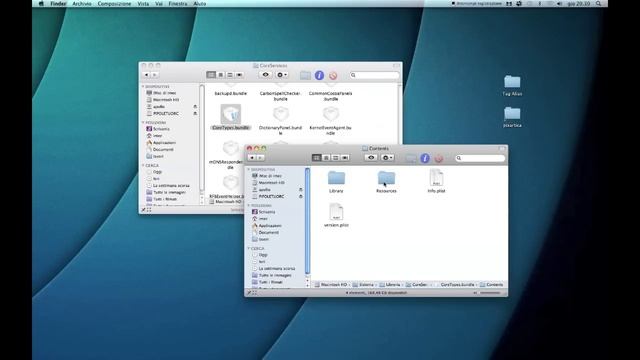Collapse CERCA section in CoreServices sidebar

[143, 165]
